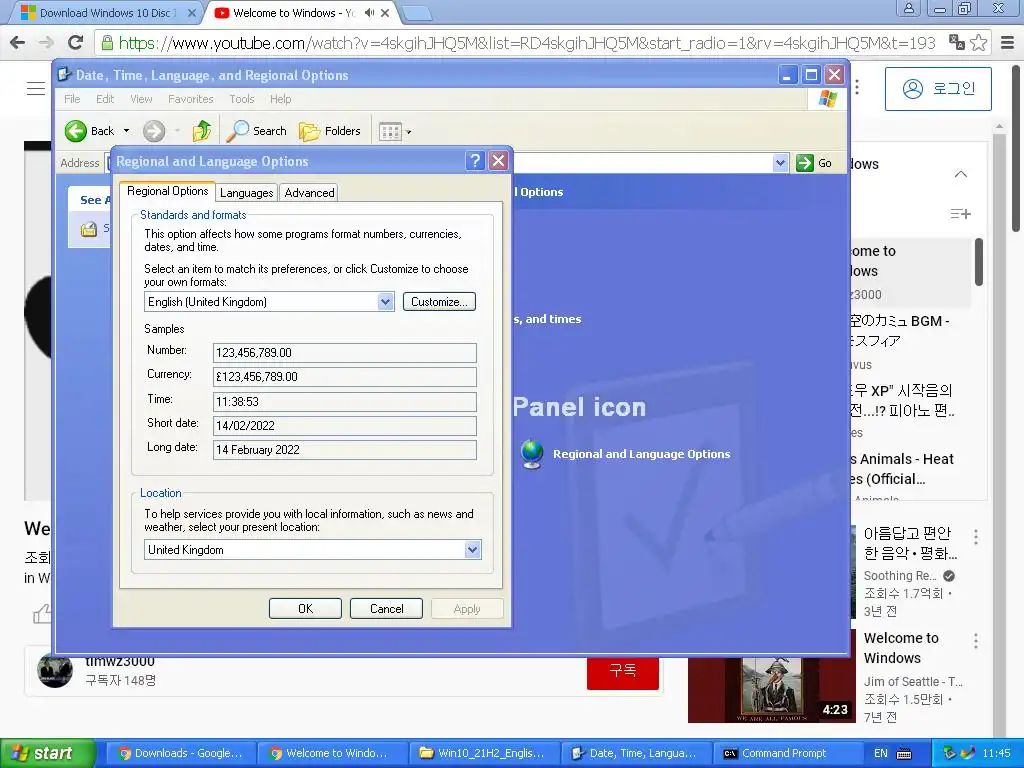Click the 11:45 taskbar clock
The height and width of the screenshot is (768, 1024).
[996, 754]
